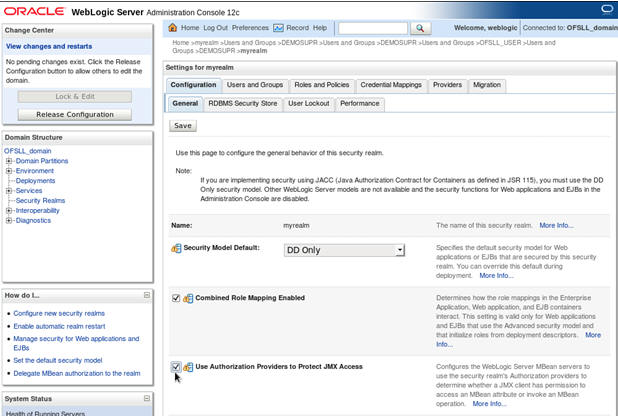Click OFSLL_USER breadcrumb link
Screen dimensions: 618x416
[500, 43]
